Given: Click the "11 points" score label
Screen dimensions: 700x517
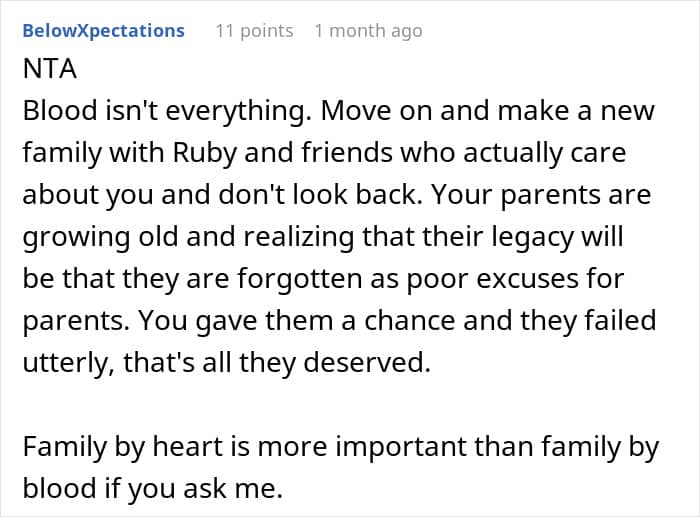Looking at the screenshot, I should point(254,31).
